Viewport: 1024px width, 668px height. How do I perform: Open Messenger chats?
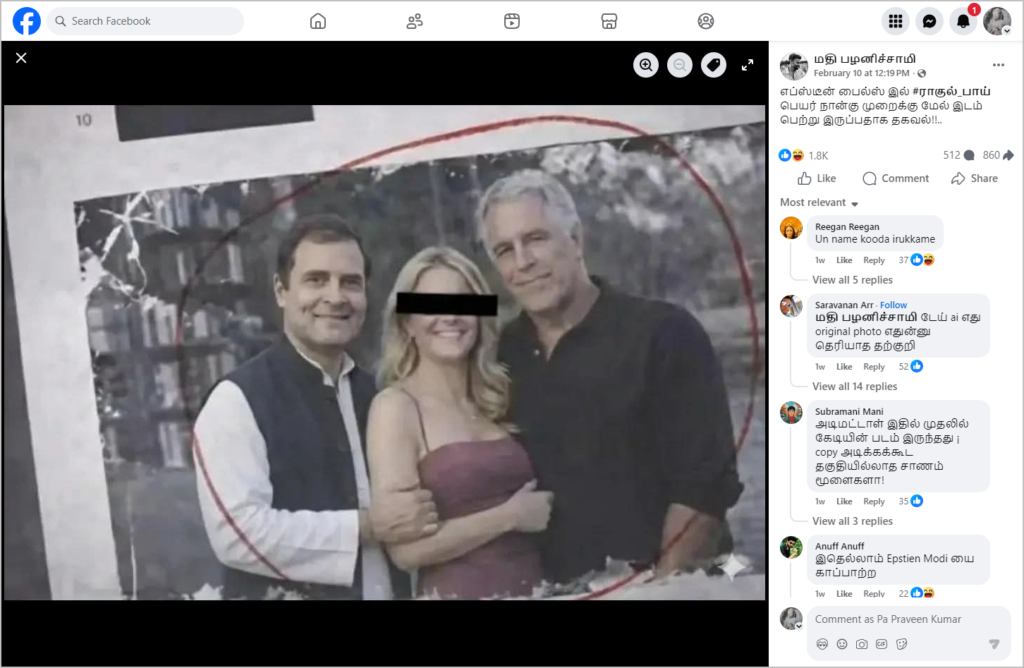pos(929,21)
